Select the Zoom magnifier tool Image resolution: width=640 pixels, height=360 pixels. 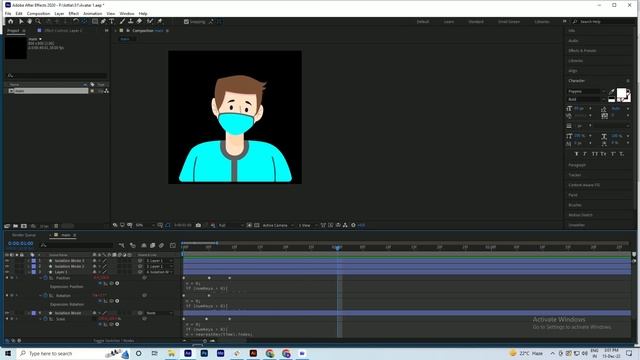(x=38, y=22)
